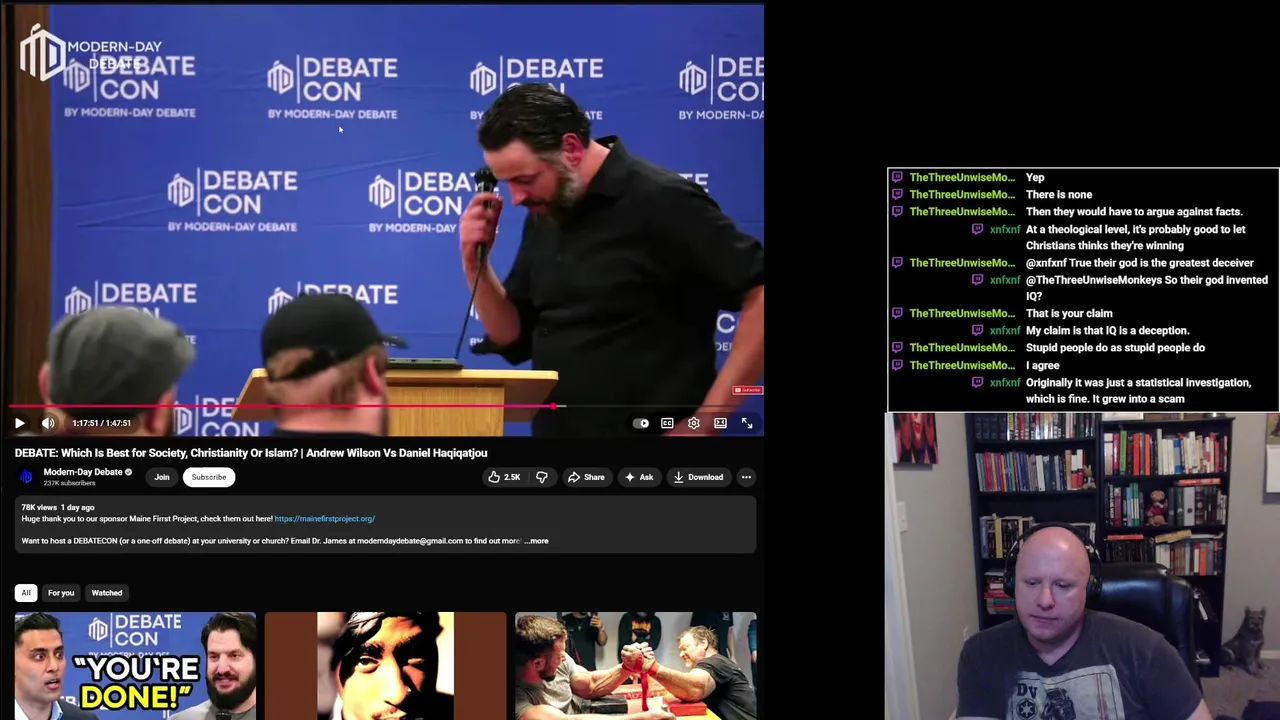
Task: Switch to theater mode view
Action: tap(720, 423)
